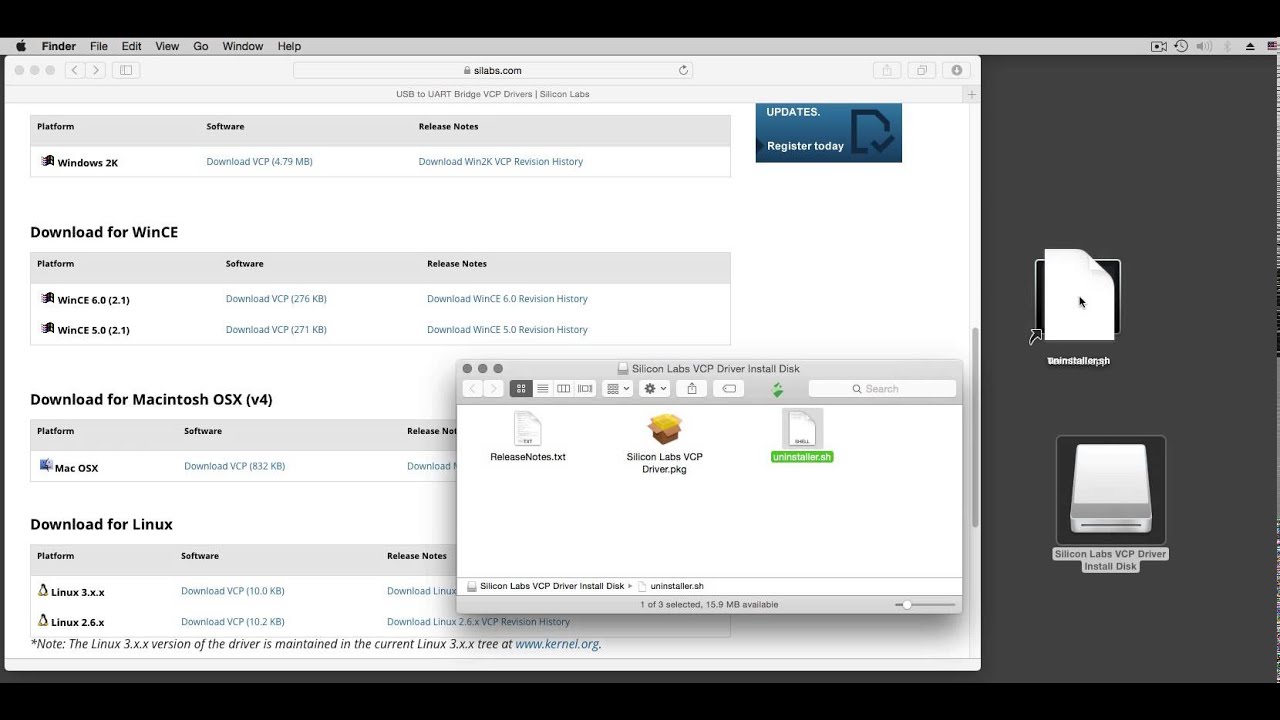
Task: Open the File menu
Action: [x=99, y=46]
